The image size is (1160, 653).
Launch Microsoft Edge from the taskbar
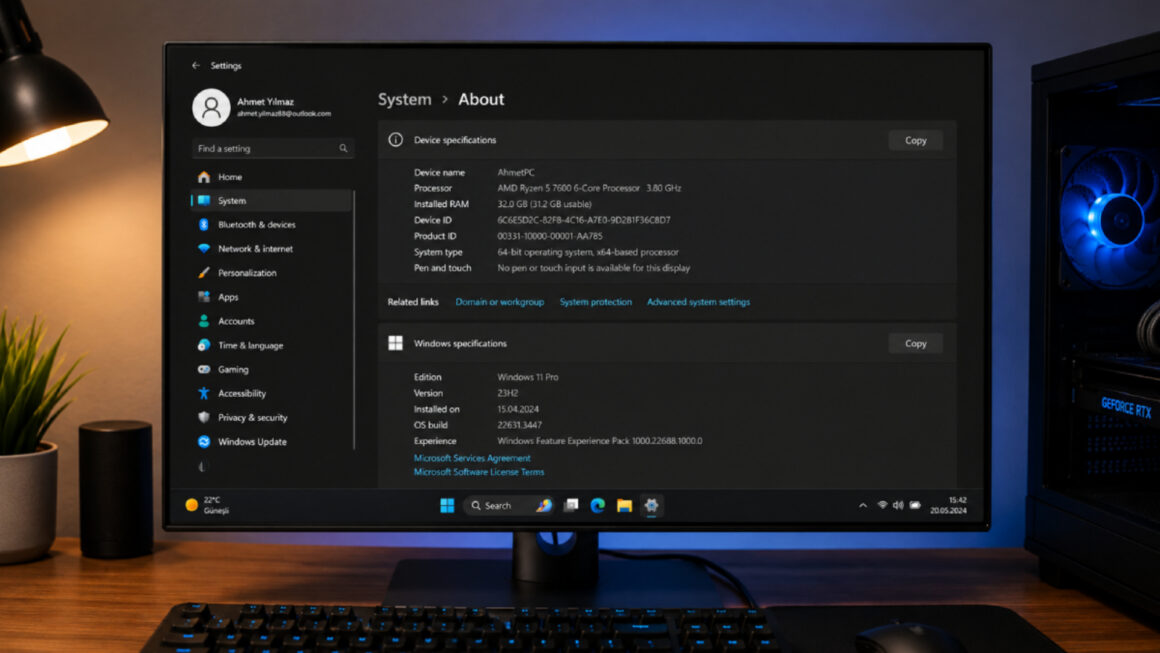598,505
